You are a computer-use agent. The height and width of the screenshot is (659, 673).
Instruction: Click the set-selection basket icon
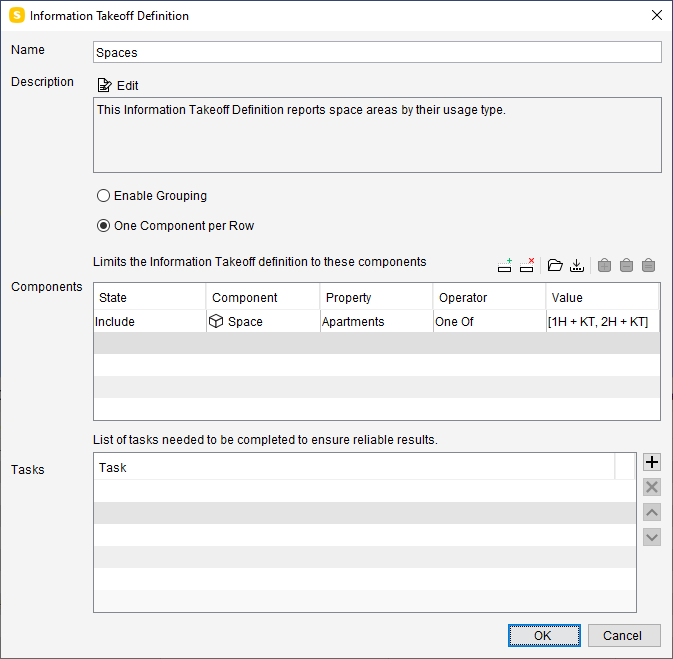649,265
